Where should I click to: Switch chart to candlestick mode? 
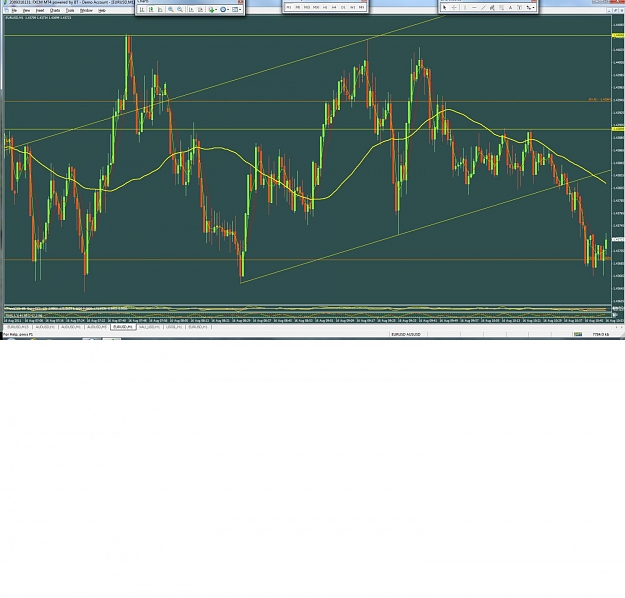click(x=151, y=10)
